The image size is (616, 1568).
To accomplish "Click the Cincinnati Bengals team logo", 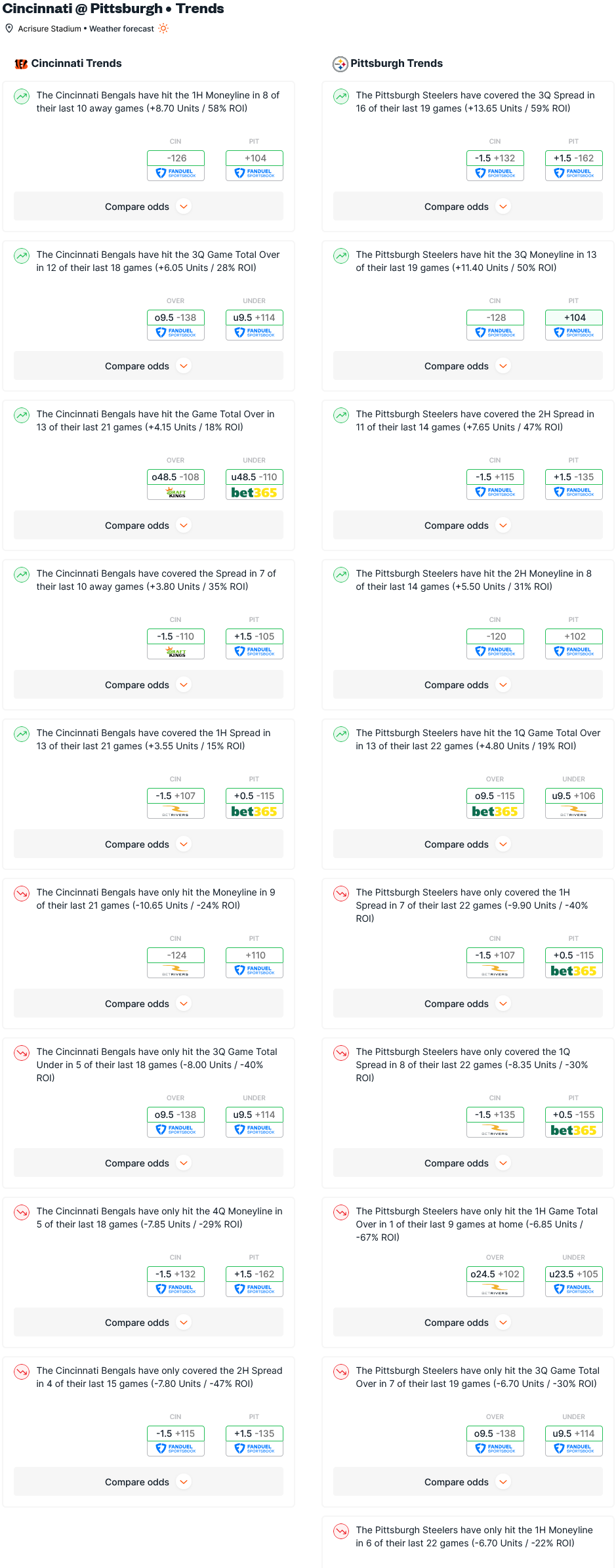I will 21,64.
